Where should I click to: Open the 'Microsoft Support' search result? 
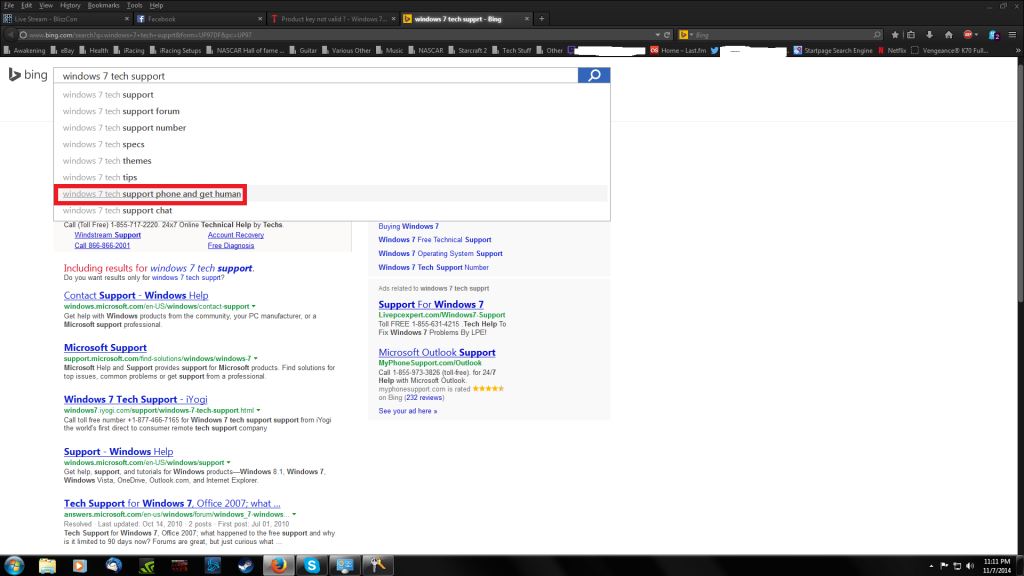tap(105, 347)
